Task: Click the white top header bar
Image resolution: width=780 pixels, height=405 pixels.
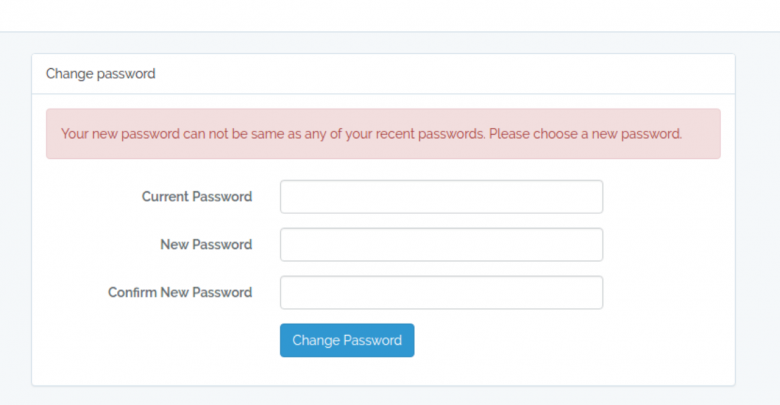Action: tap(390, 15)
